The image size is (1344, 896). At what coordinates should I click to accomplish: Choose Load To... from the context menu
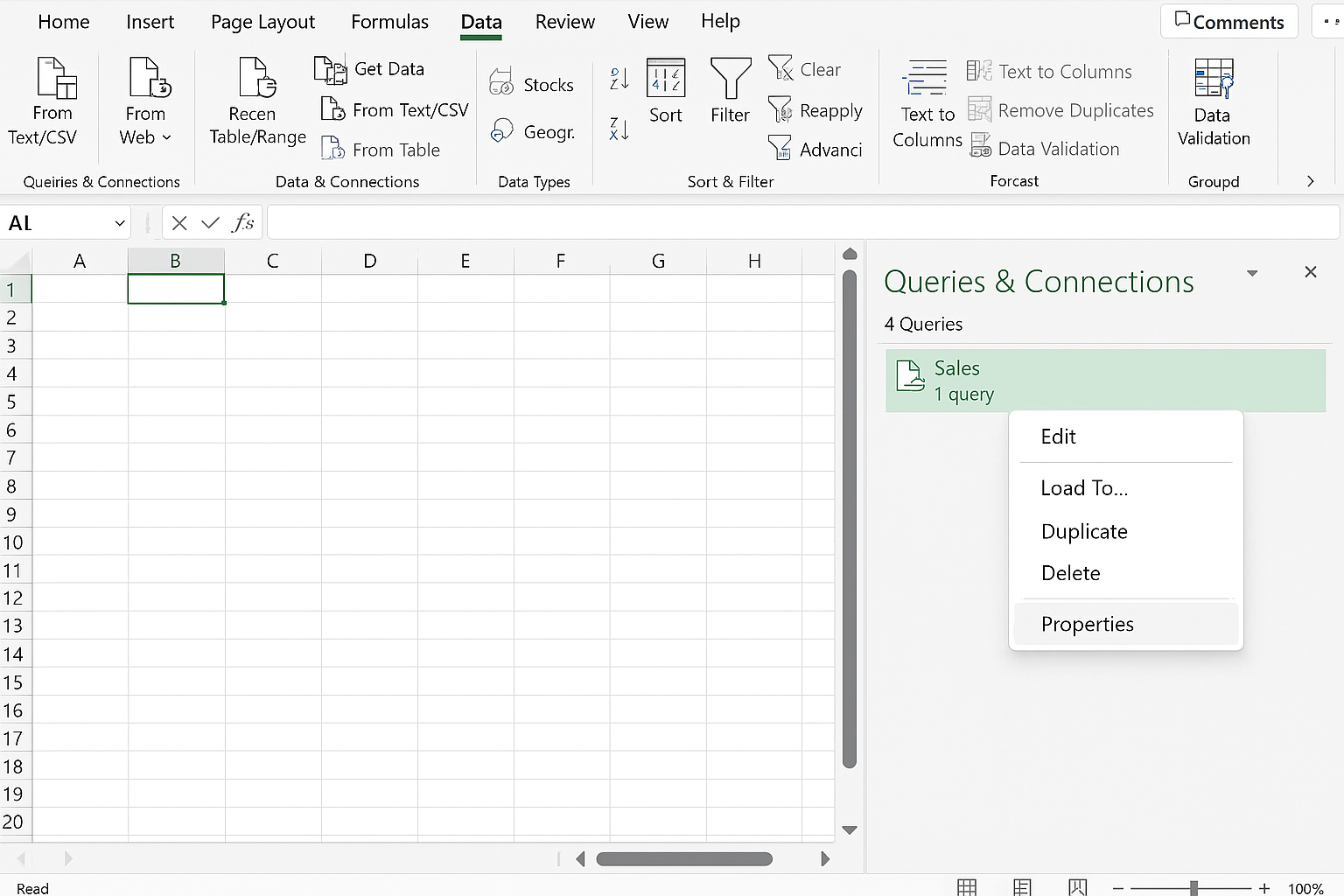coord(1126,488)
